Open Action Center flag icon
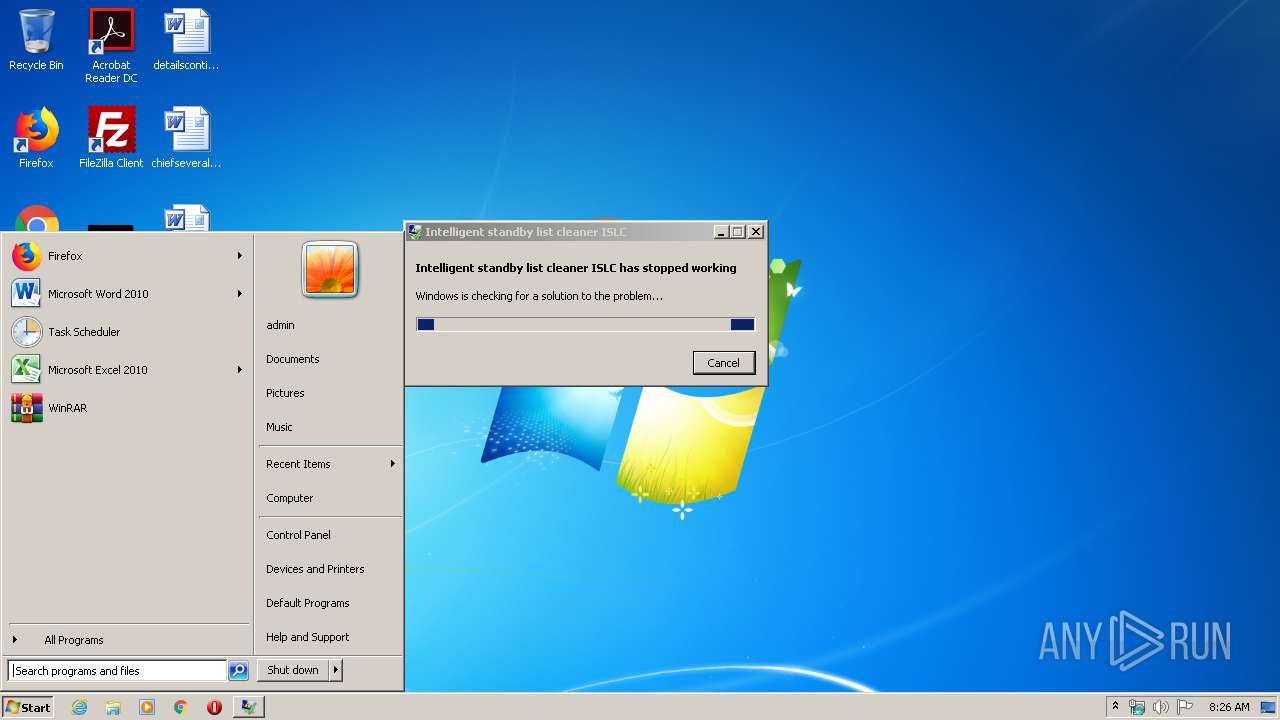Screen dimensions: 1280x720 [x=1185, y=707]
